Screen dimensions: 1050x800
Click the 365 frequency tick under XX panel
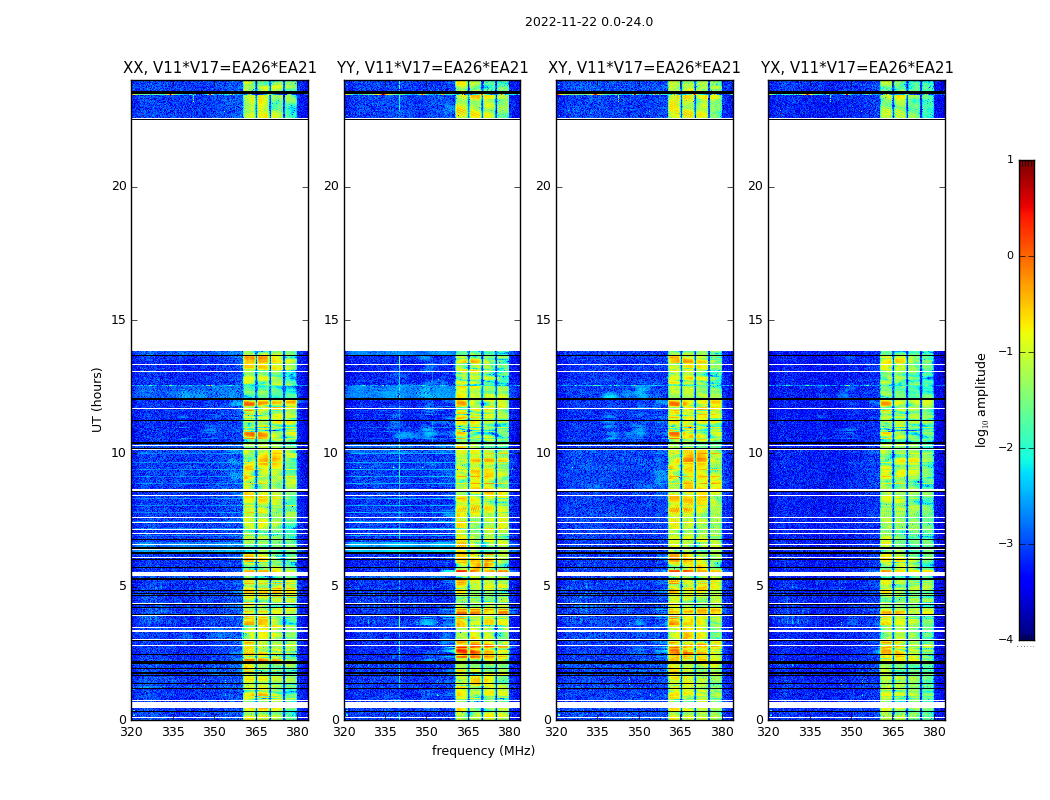click(x=256, y=732)
